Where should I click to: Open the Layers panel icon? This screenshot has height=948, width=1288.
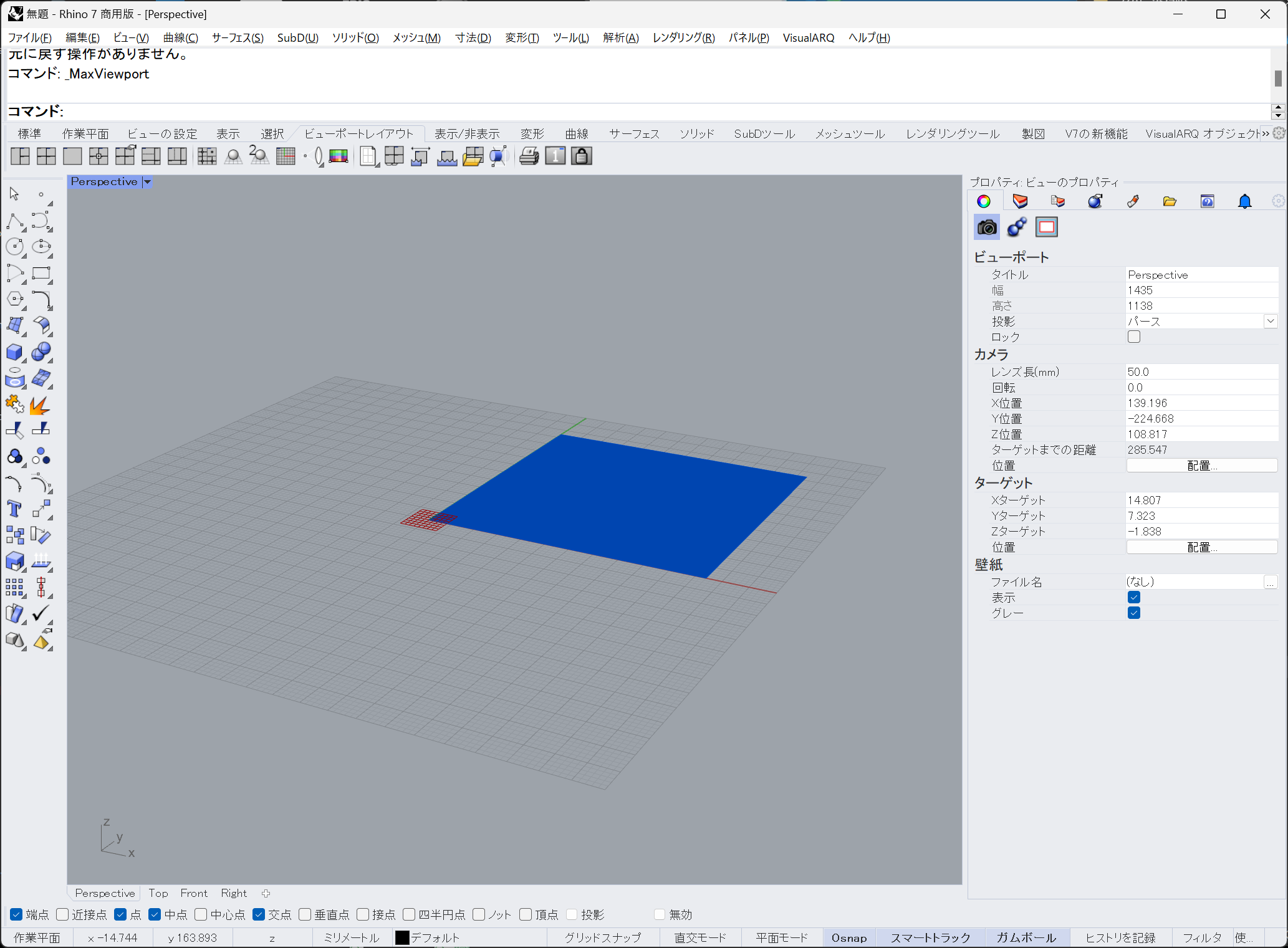1021,201
